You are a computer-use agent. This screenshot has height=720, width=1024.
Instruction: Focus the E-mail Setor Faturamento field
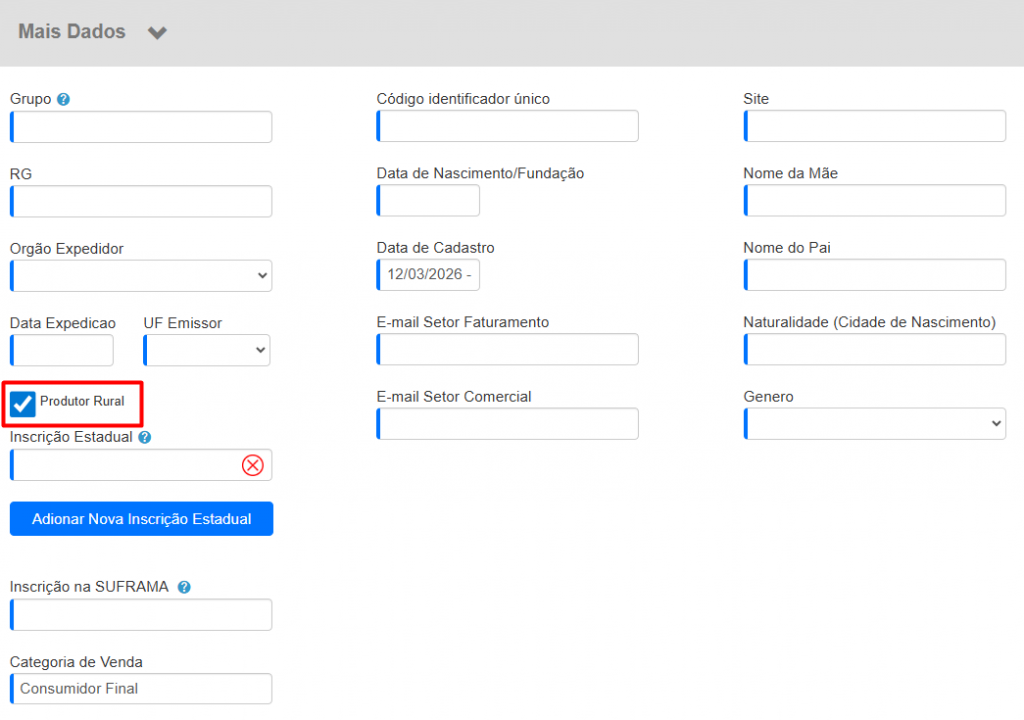[508, 350]
